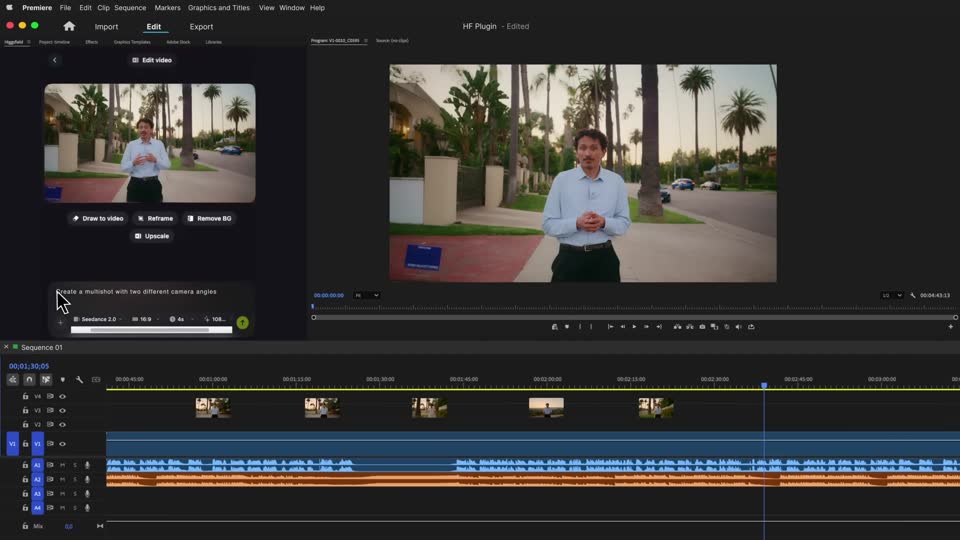Hide the V3 track output eye

(x=62, y=411)
